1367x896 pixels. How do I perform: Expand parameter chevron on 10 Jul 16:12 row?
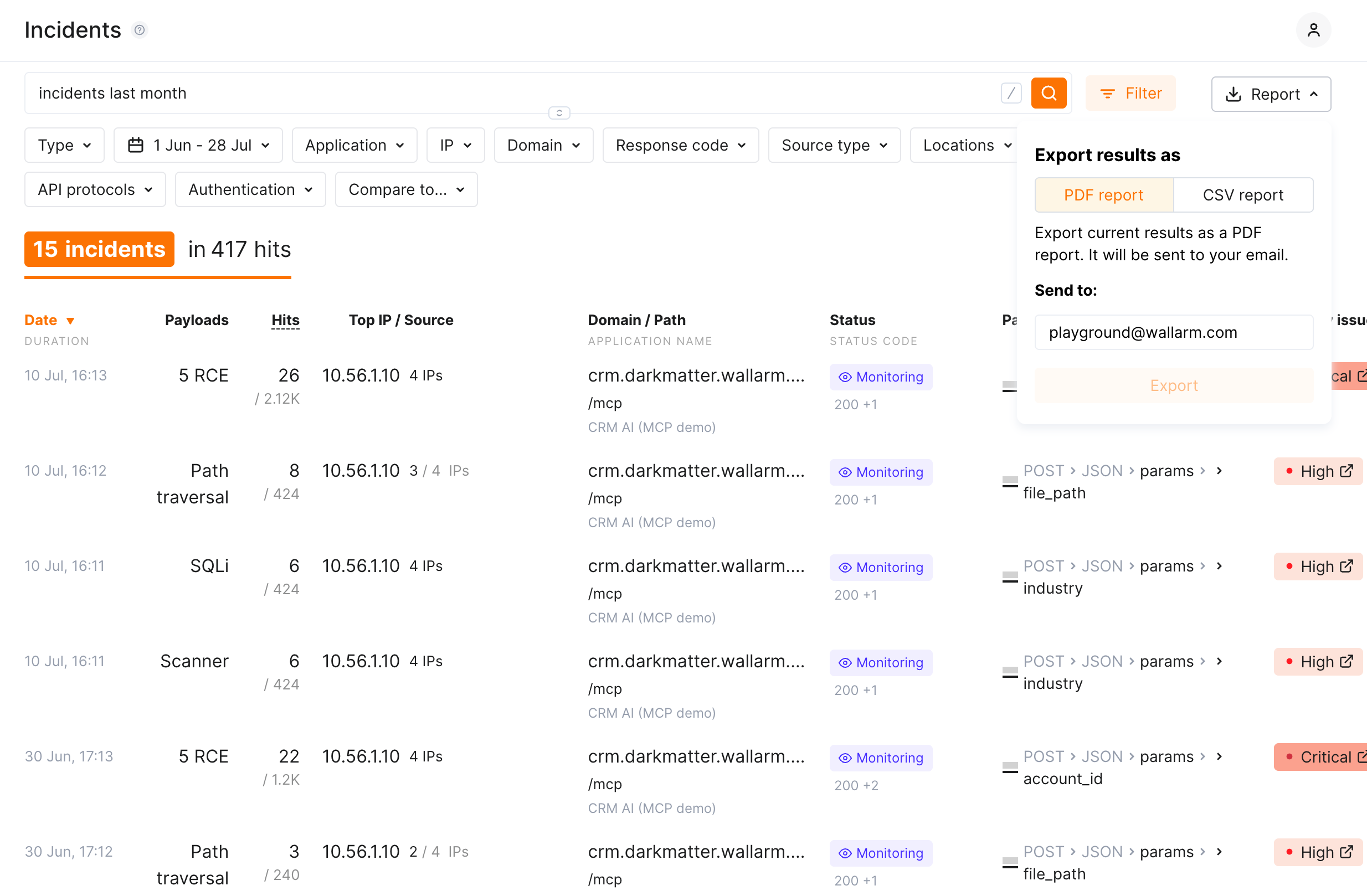coord(1219,471)
